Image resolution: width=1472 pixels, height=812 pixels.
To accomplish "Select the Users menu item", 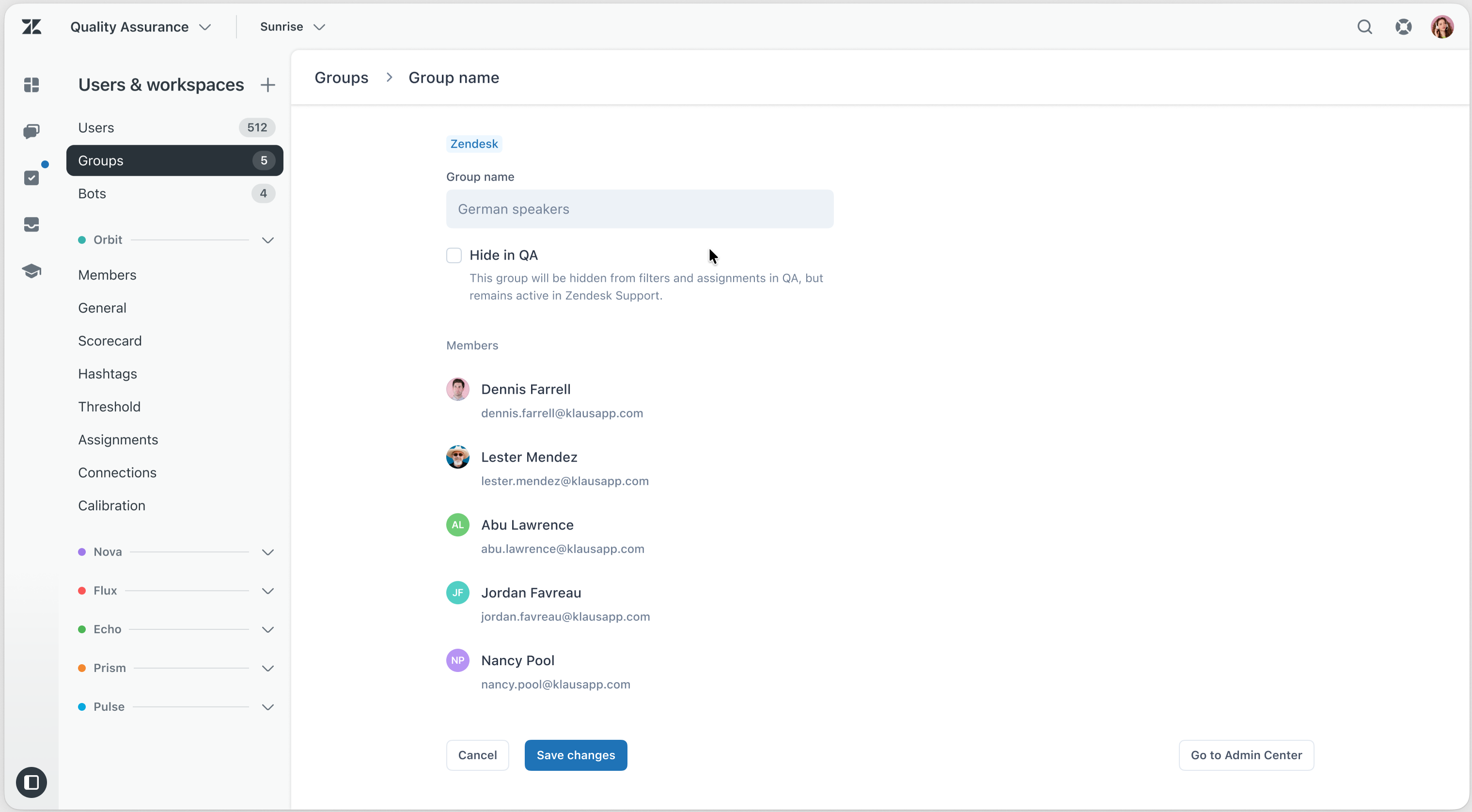I will point(96,127).
